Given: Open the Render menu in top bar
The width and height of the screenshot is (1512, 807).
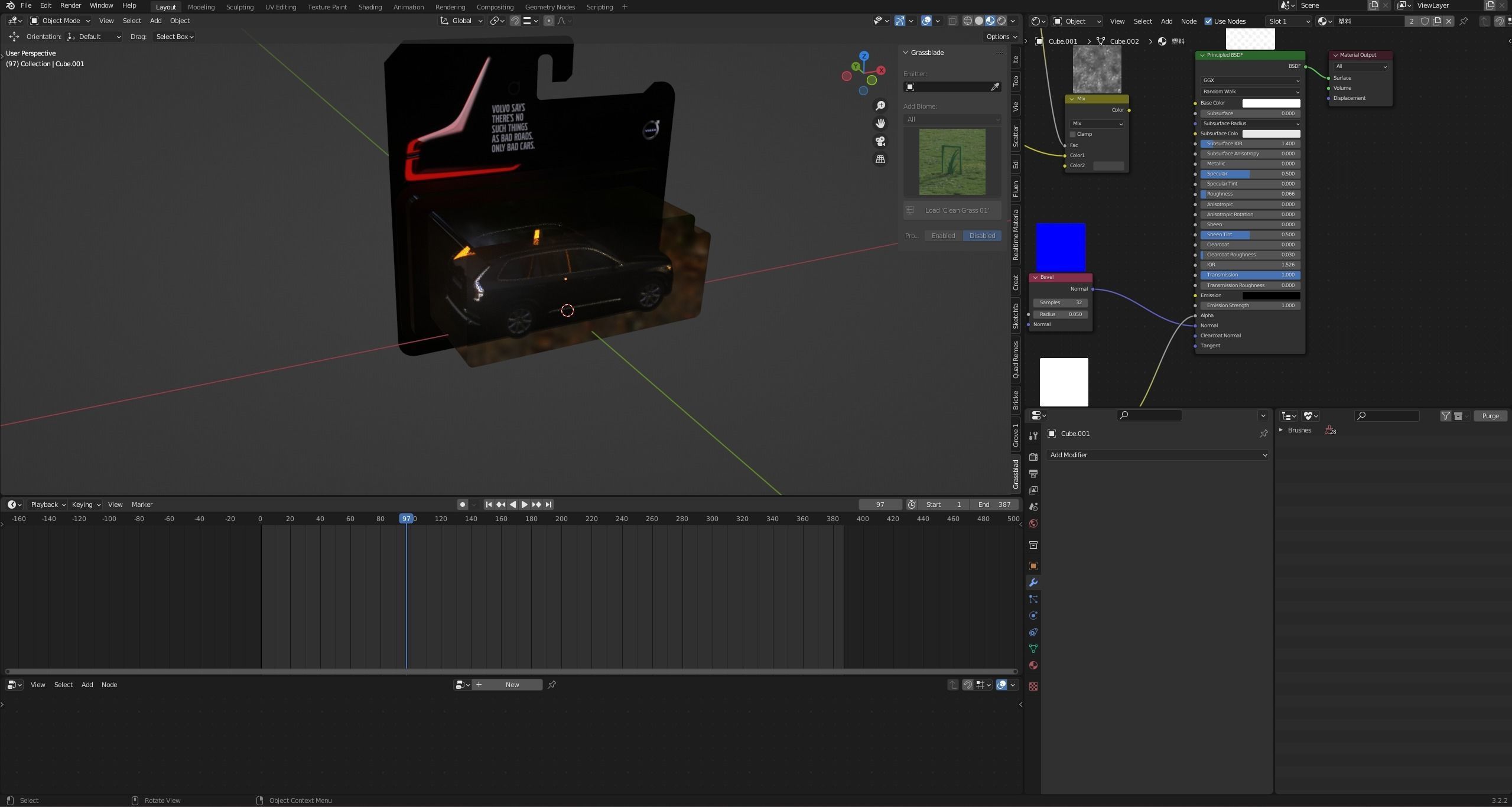Looking at the screenshot, I should (x=70, y=5).
